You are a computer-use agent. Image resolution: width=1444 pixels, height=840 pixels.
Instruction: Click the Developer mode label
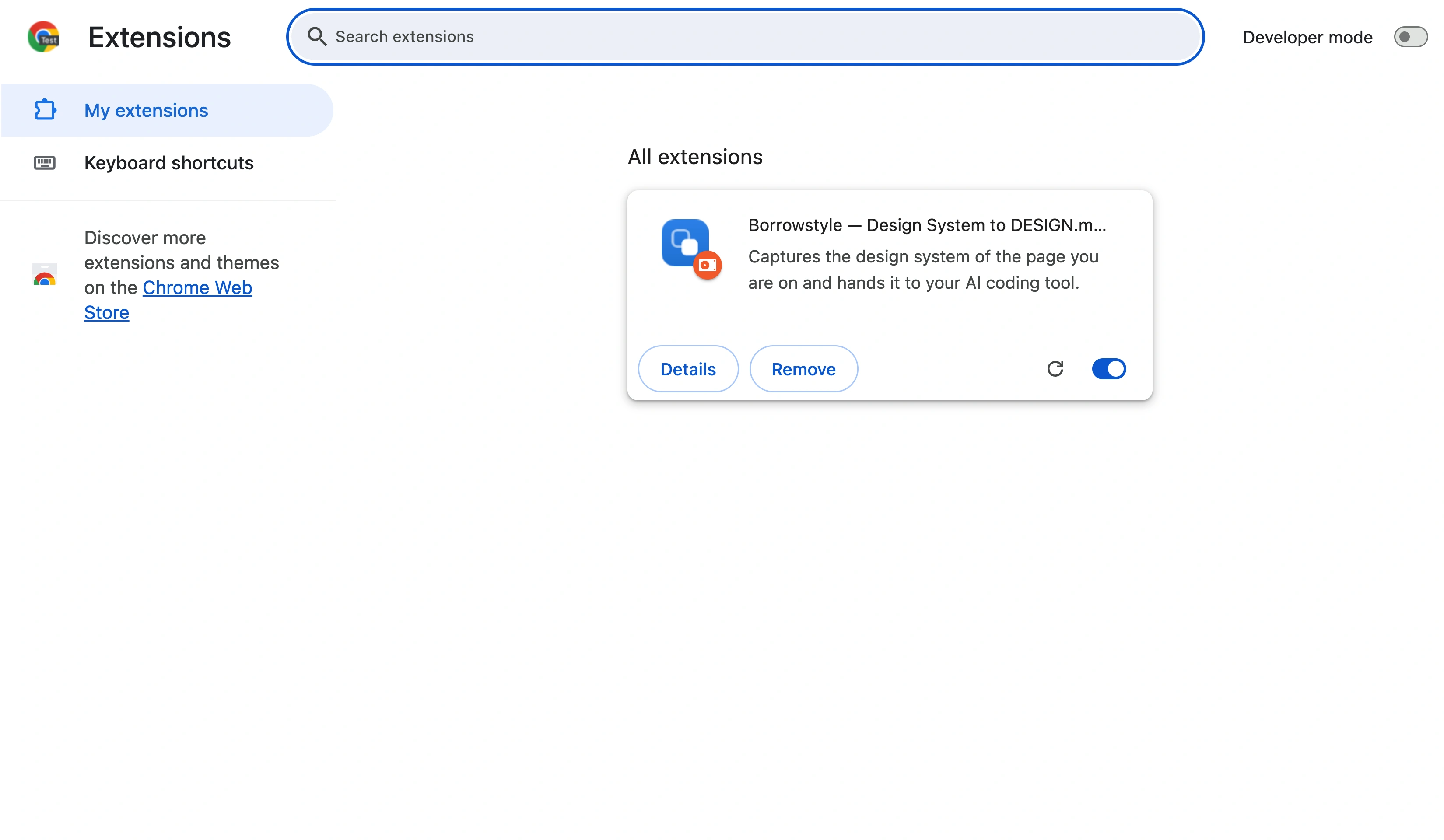(x=1307, y=38)
